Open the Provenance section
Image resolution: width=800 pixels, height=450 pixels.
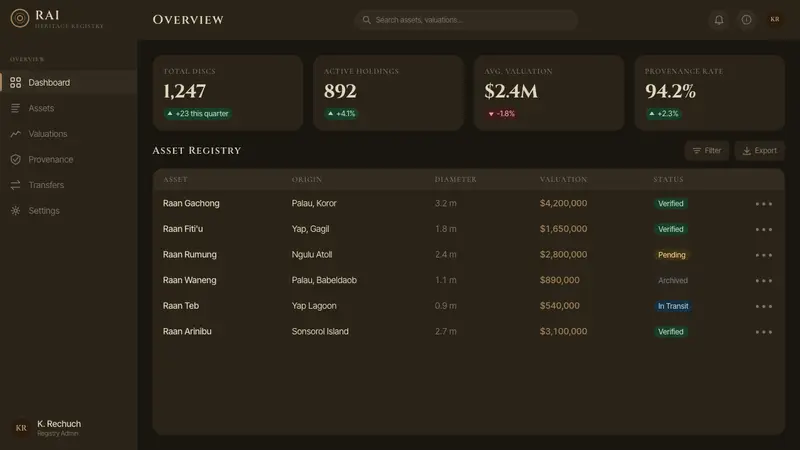point(68,159)
